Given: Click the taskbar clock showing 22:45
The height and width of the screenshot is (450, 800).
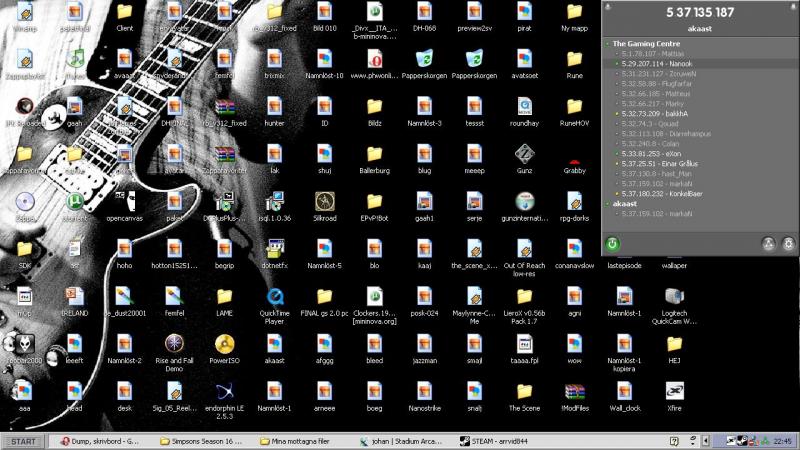Looking at the screenshot, I should tap(781, 441).
